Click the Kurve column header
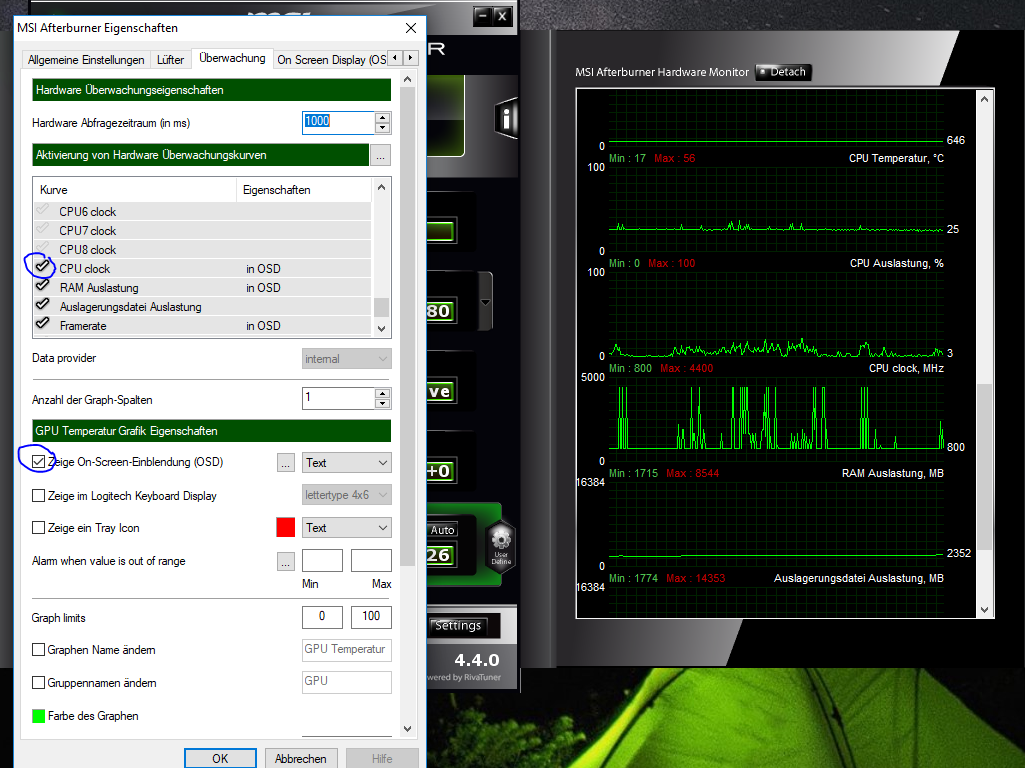The height and width of the screenshot is (768, 1025). click(135, 190)
